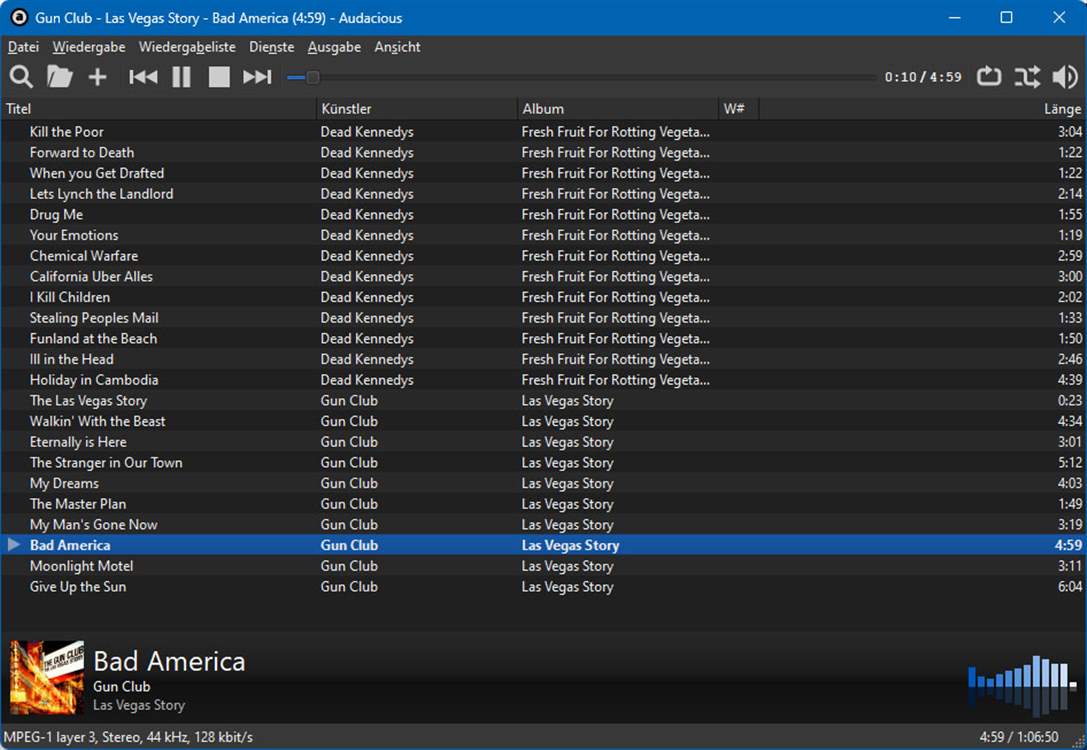Select the track Your Emotions

click(544, 235)
